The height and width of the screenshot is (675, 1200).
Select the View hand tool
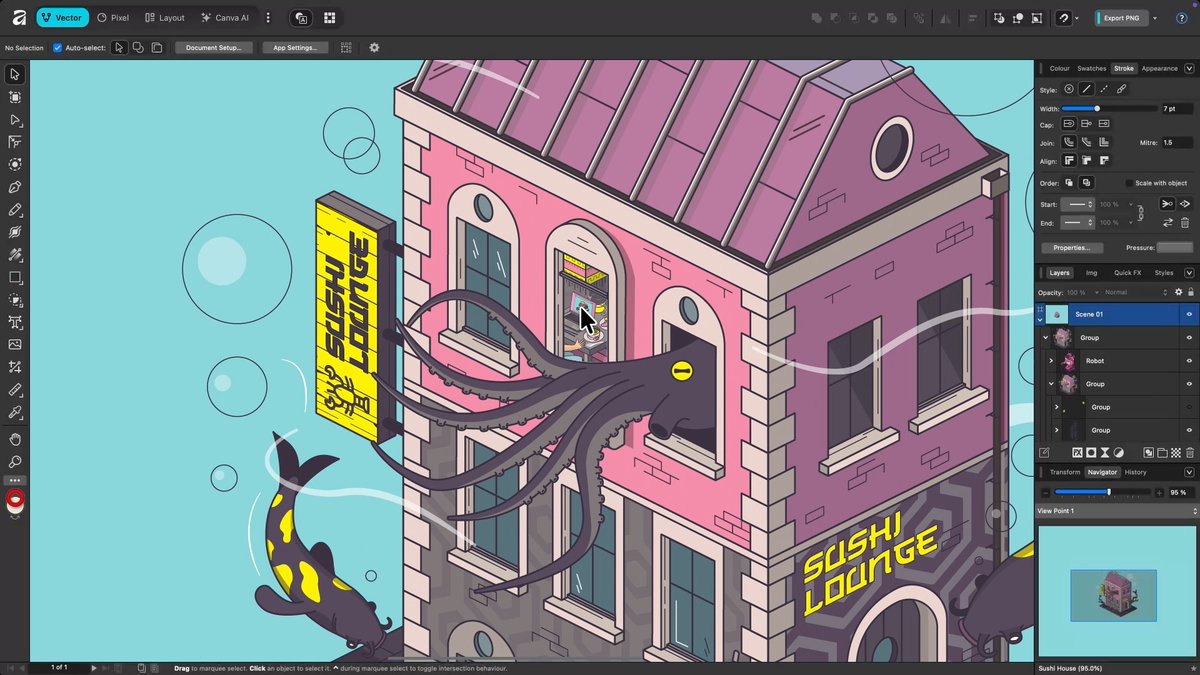click(x=15, y=439)
